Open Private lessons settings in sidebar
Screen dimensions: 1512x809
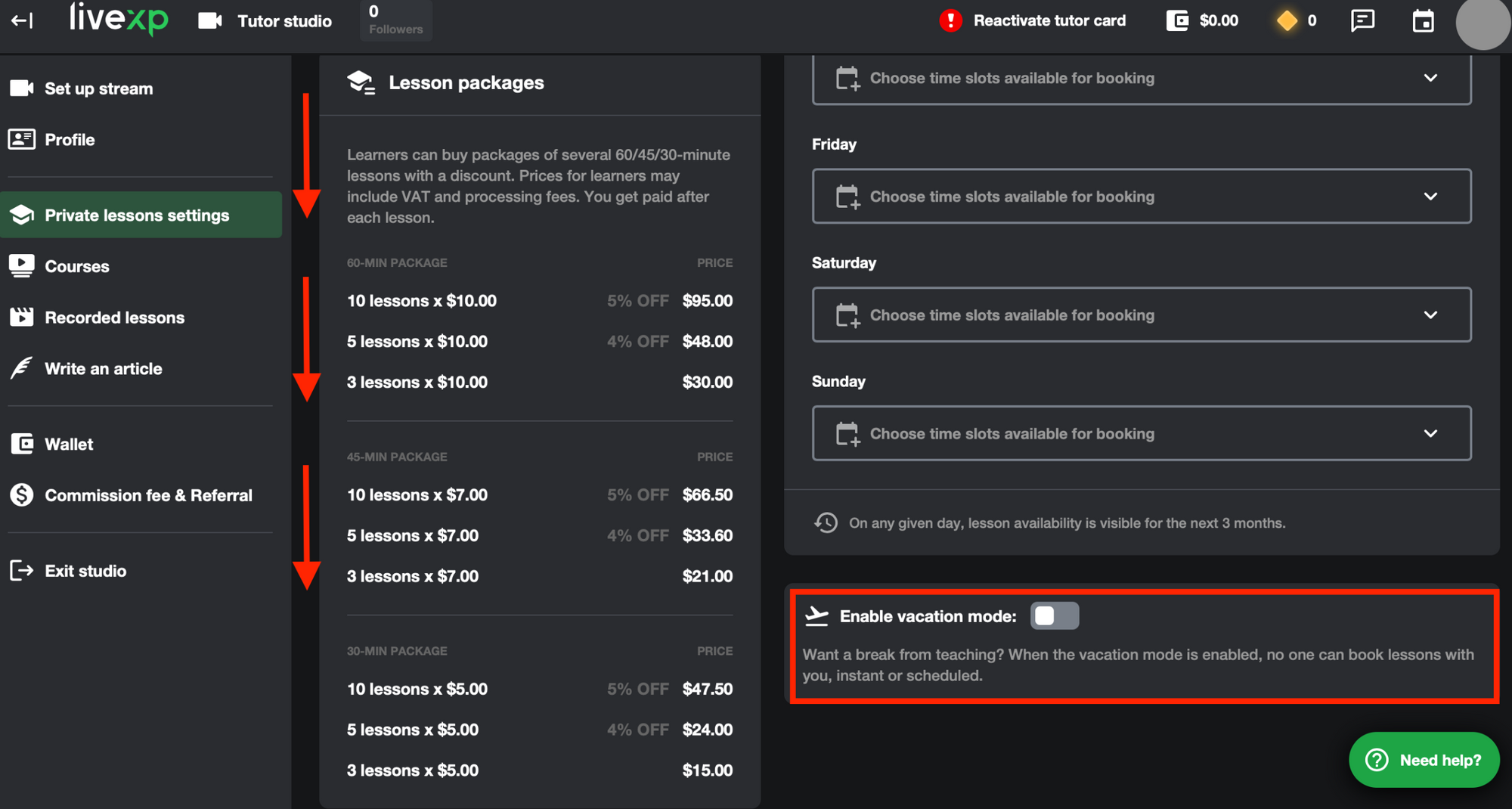pyautogui.click(x=137, y=215)
